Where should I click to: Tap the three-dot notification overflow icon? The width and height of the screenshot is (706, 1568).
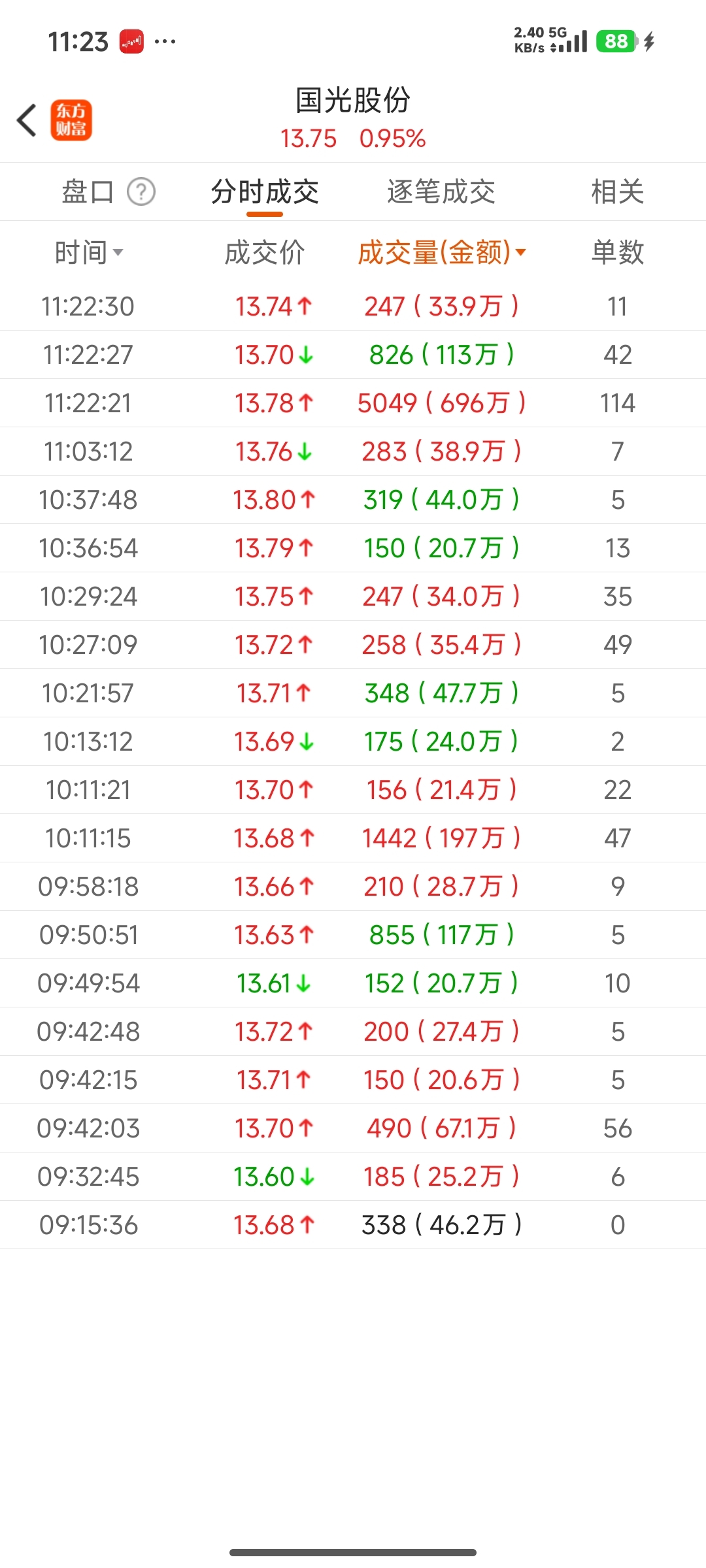click(165, 42)
